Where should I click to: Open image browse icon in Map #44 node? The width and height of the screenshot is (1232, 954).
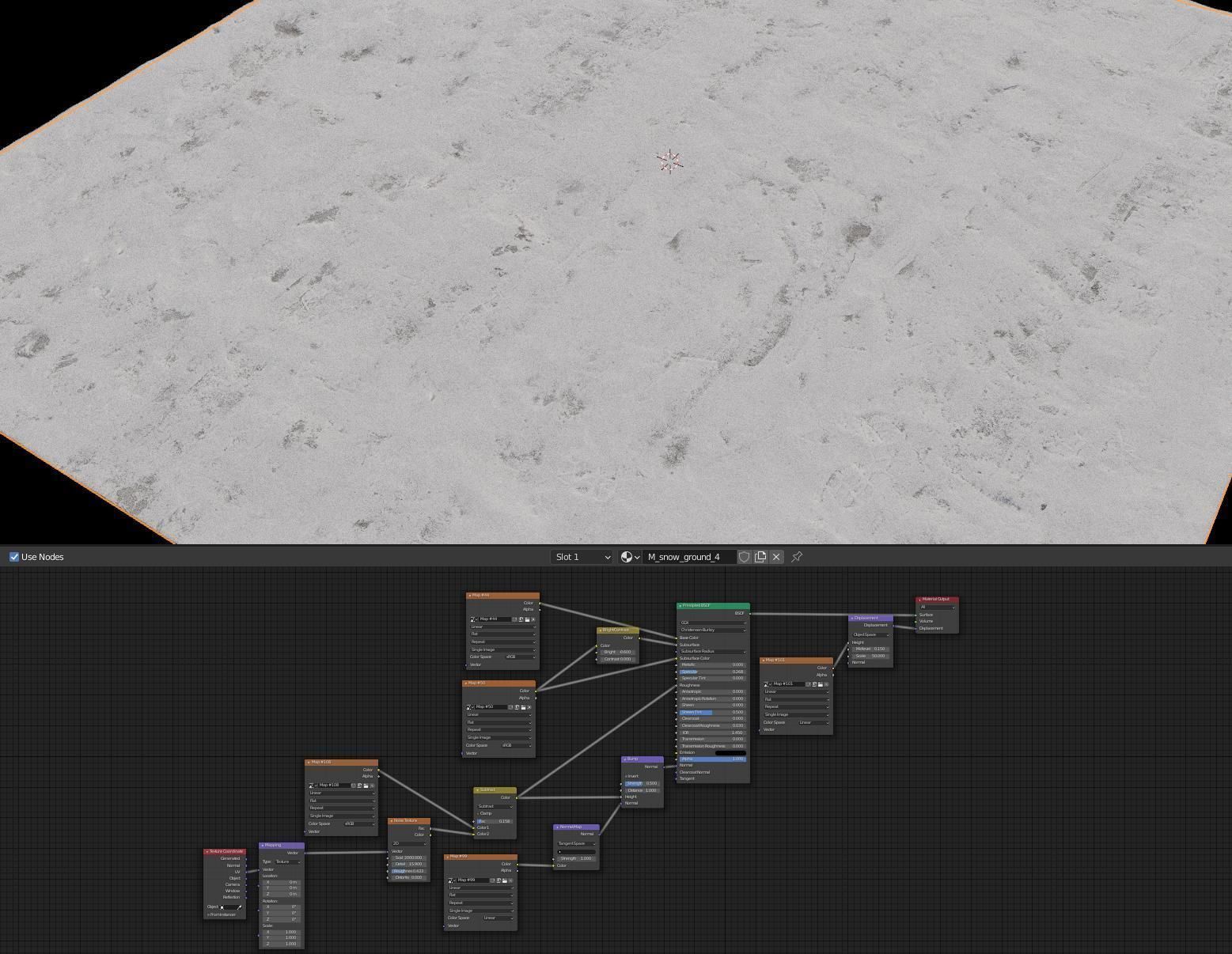point(473,619)
